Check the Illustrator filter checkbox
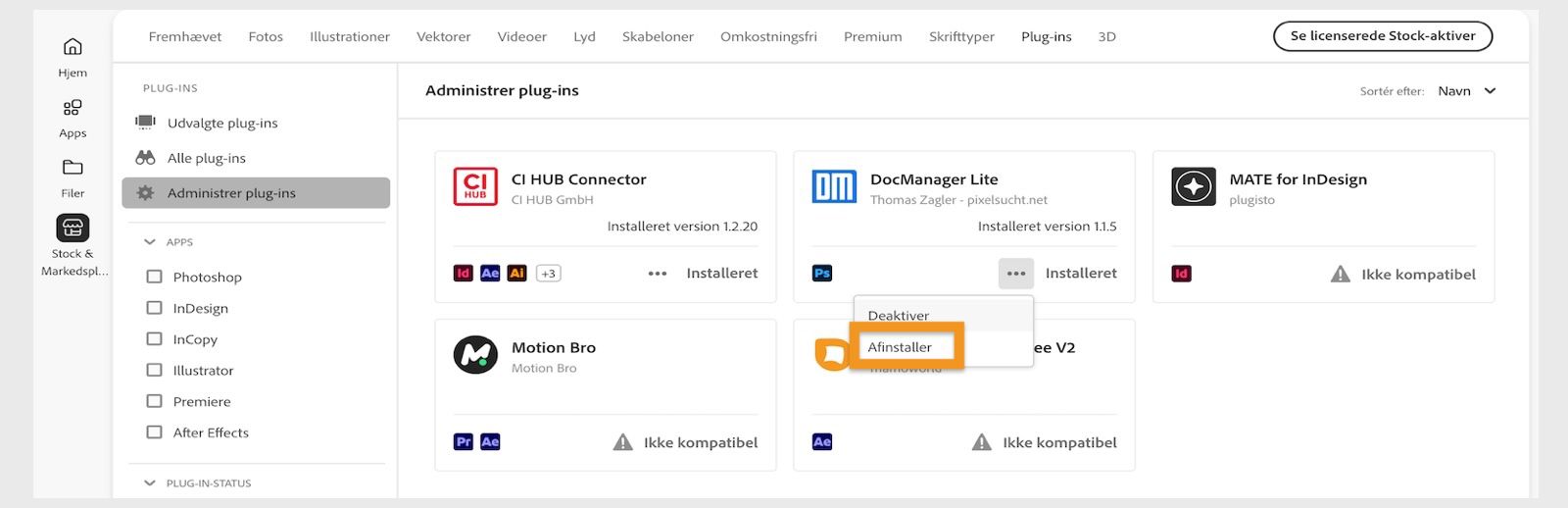This screenshot has width=1568, height=508. [x=154, y=370]
